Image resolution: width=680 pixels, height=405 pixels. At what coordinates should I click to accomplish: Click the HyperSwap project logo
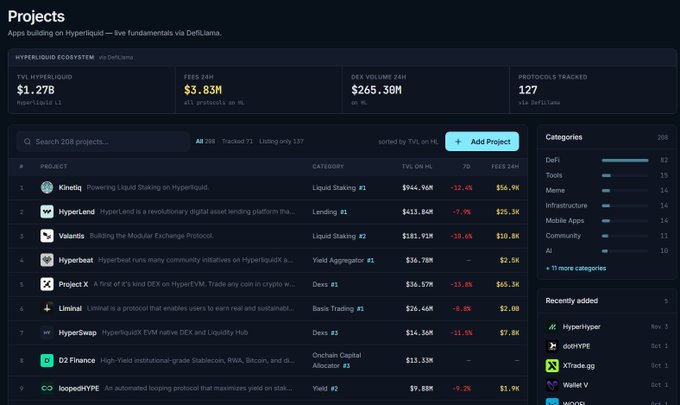point(47,333)
